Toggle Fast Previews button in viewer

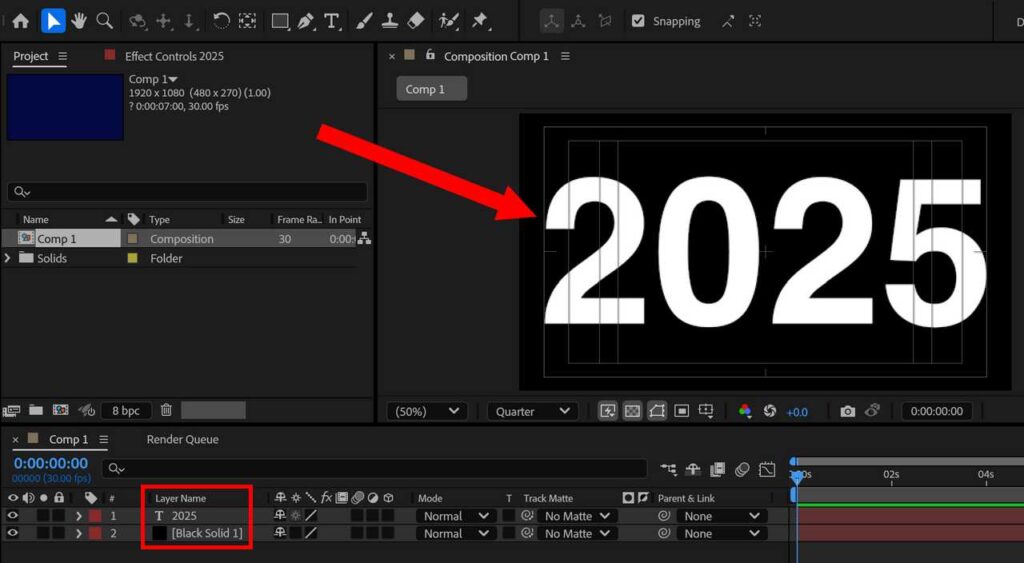tap(607, 411)
